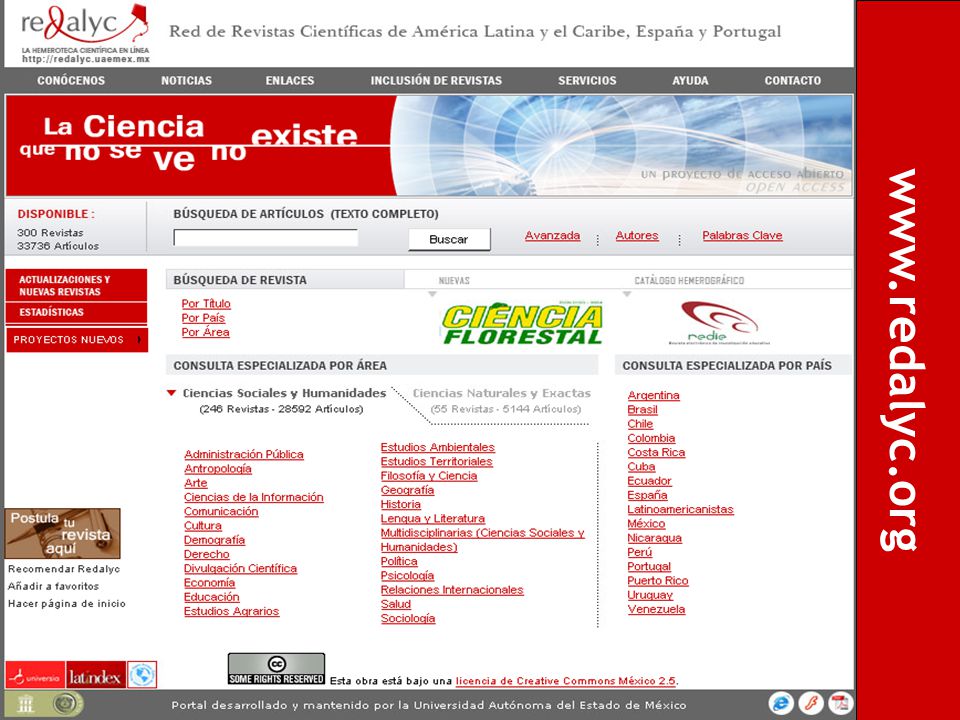Open the Palabras Clave link

coord(742,236)
